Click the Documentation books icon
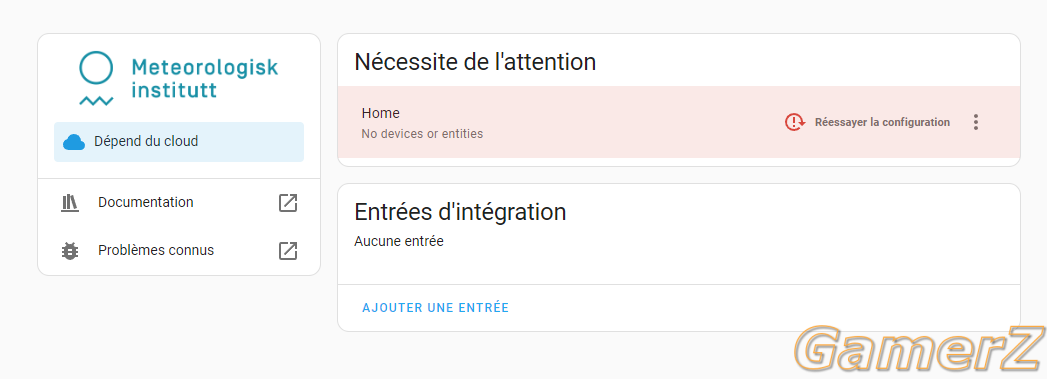This screenshot has width=1047, height=379. [x=69, y=203]
